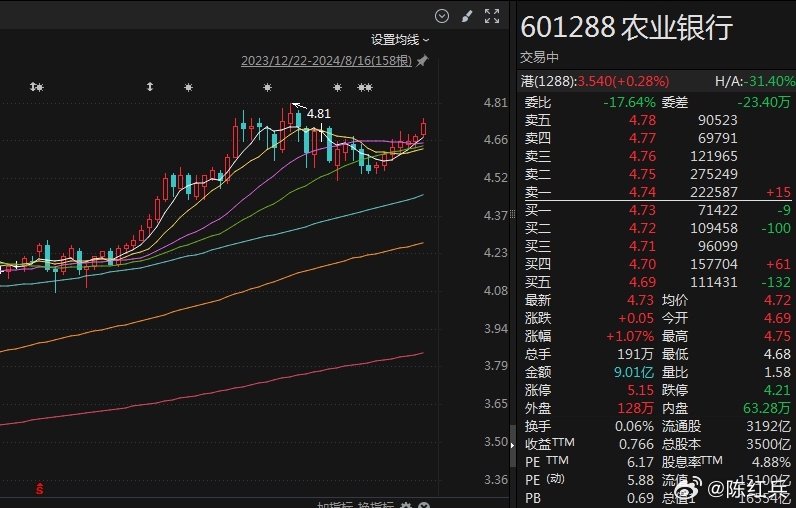
Task: Select the 买一 4.73 bid row
Action: coord(656,210)
